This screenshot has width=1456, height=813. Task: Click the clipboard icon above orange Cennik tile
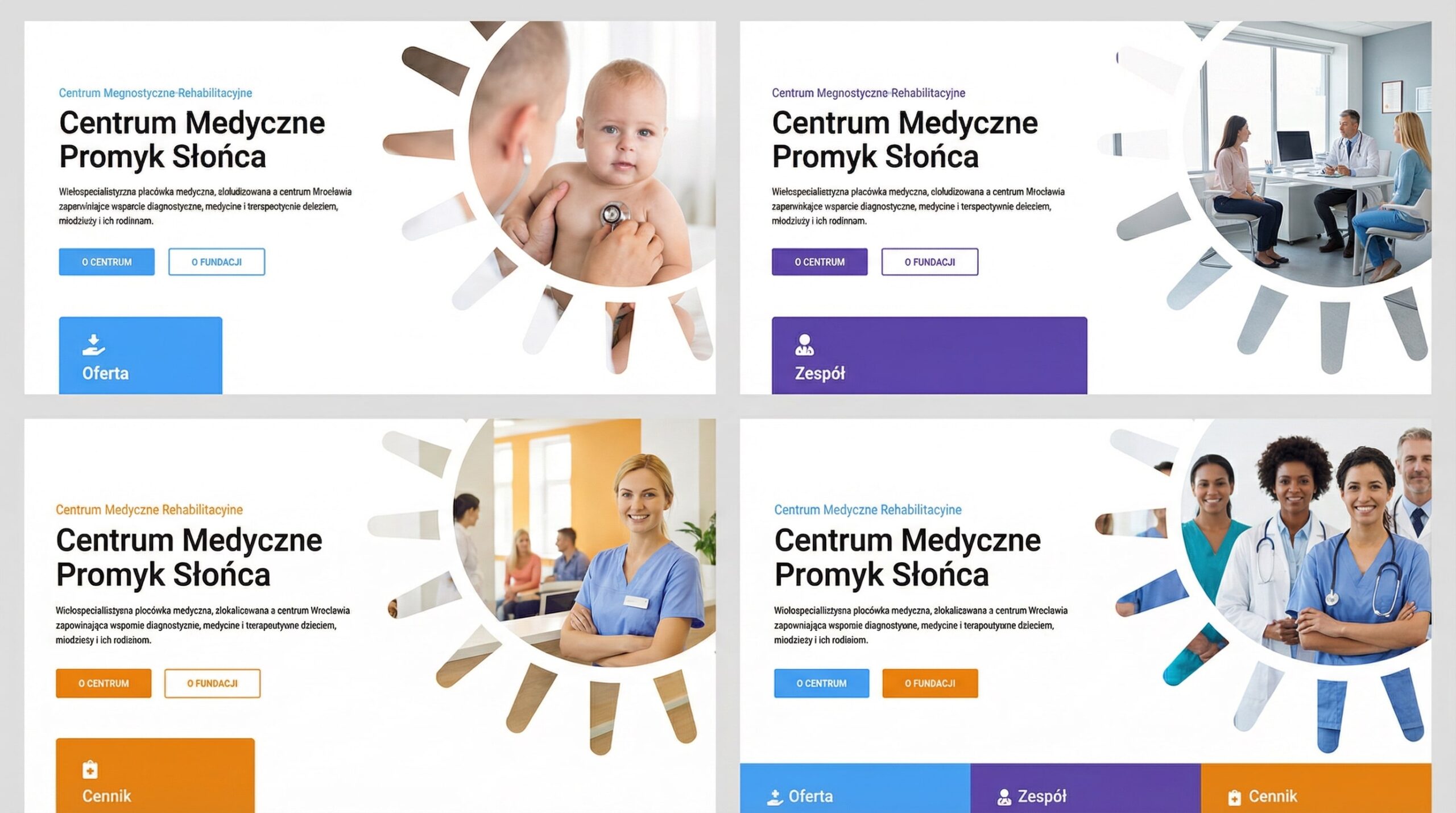click(90, 769)
